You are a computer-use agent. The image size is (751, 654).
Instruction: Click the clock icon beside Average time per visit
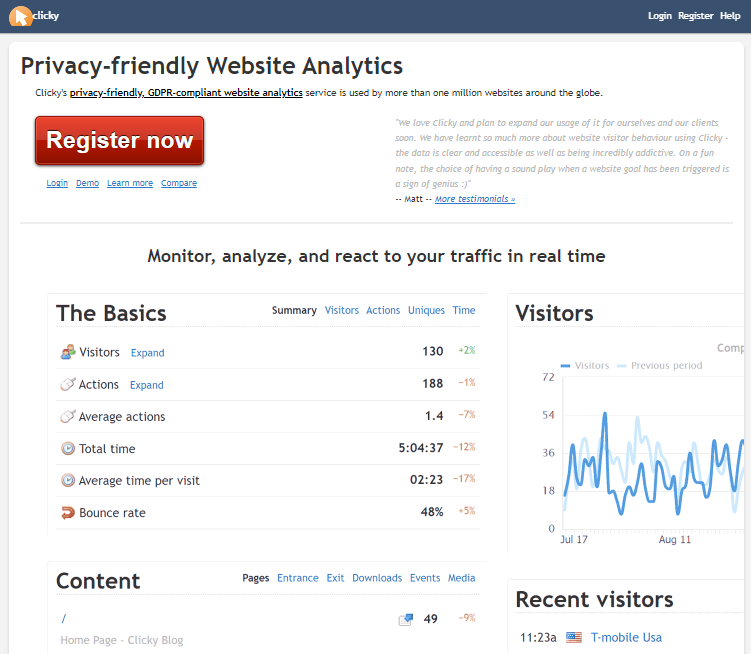click(x=68, y=480)
